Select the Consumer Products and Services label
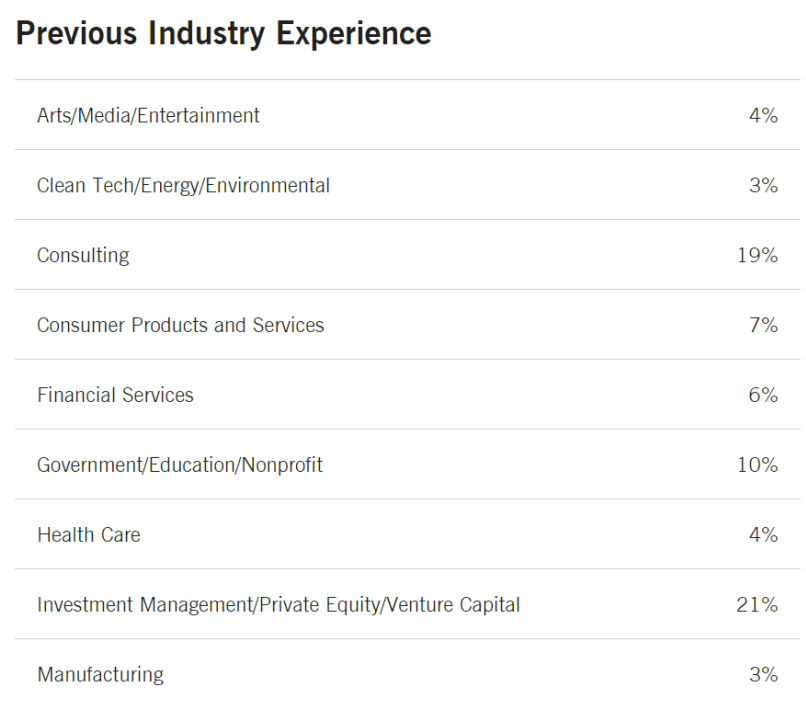The width and height of the screenshot is (806, 707). coord(180,325)
